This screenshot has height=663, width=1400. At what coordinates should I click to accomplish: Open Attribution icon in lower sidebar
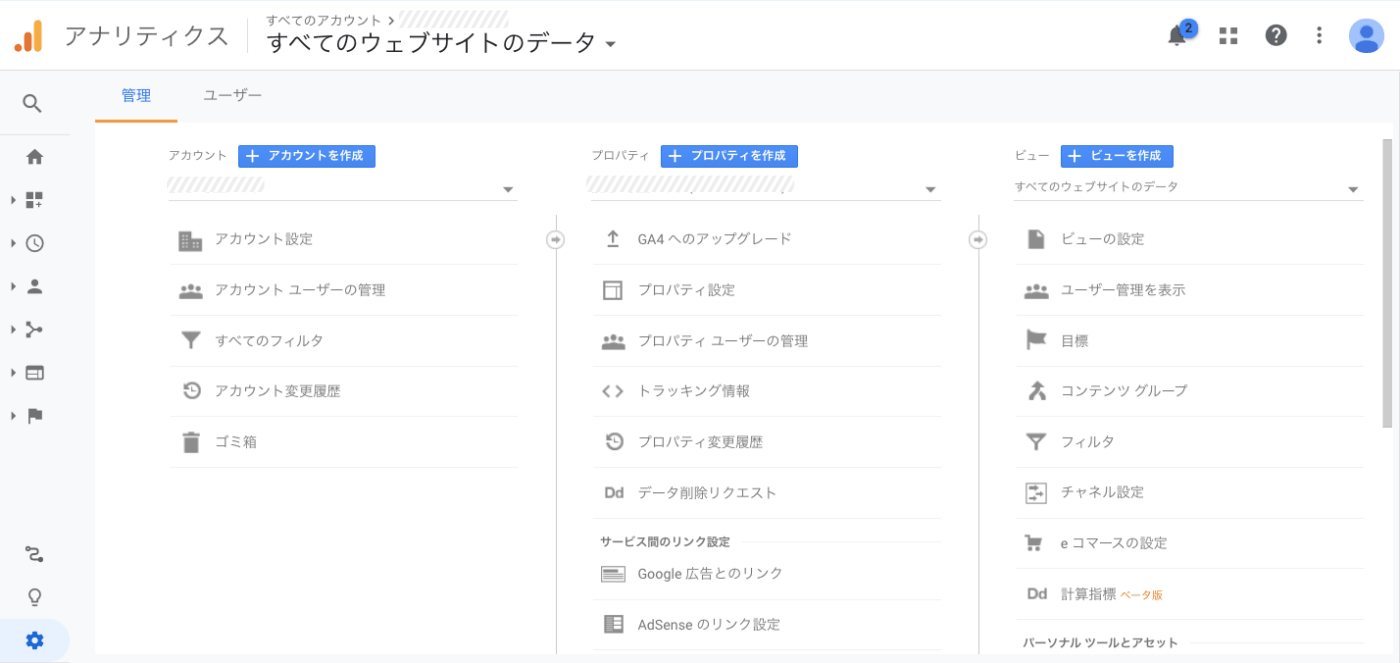(34, 554)
